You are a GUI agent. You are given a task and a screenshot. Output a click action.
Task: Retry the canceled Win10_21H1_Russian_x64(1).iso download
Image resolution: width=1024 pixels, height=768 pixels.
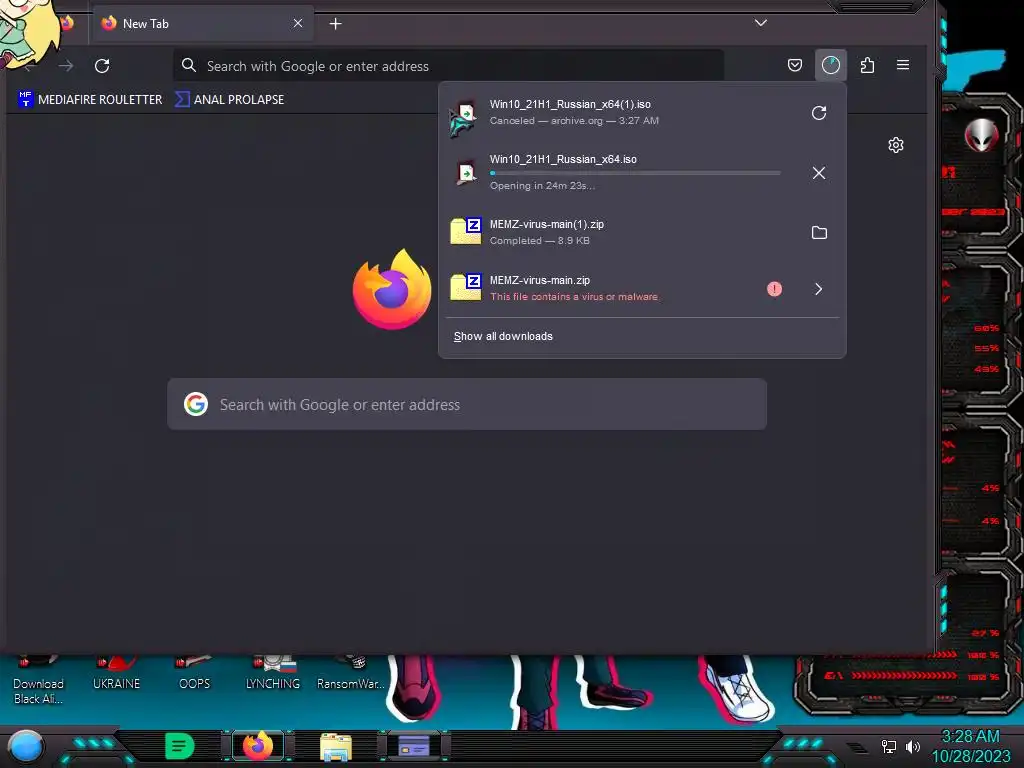819,113
